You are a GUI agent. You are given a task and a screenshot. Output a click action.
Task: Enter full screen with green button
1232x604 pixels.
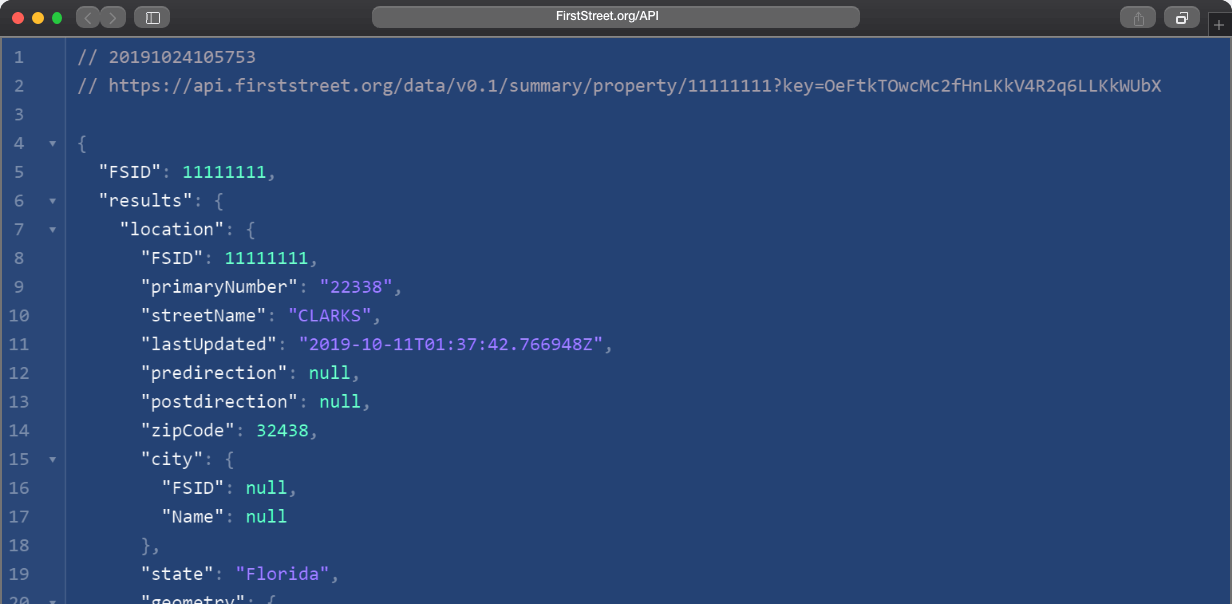[x=57, y=17]
